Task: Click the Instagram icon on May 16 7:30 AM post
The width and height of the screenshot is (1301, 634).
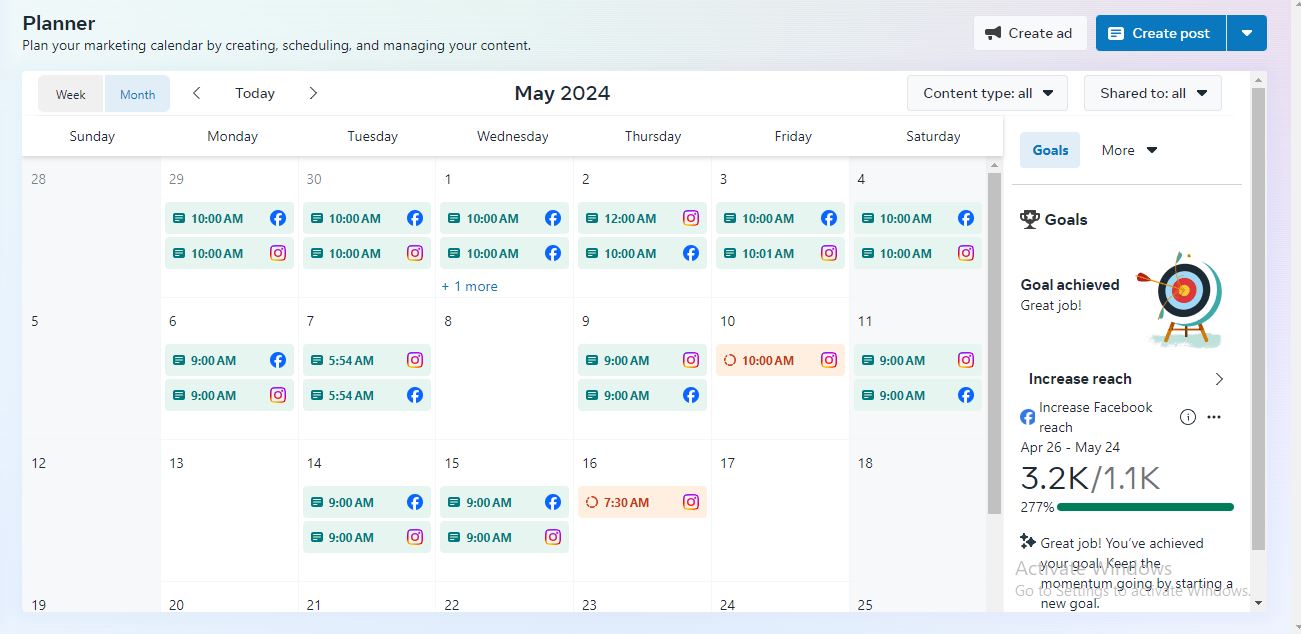Action: pos(691,502)
